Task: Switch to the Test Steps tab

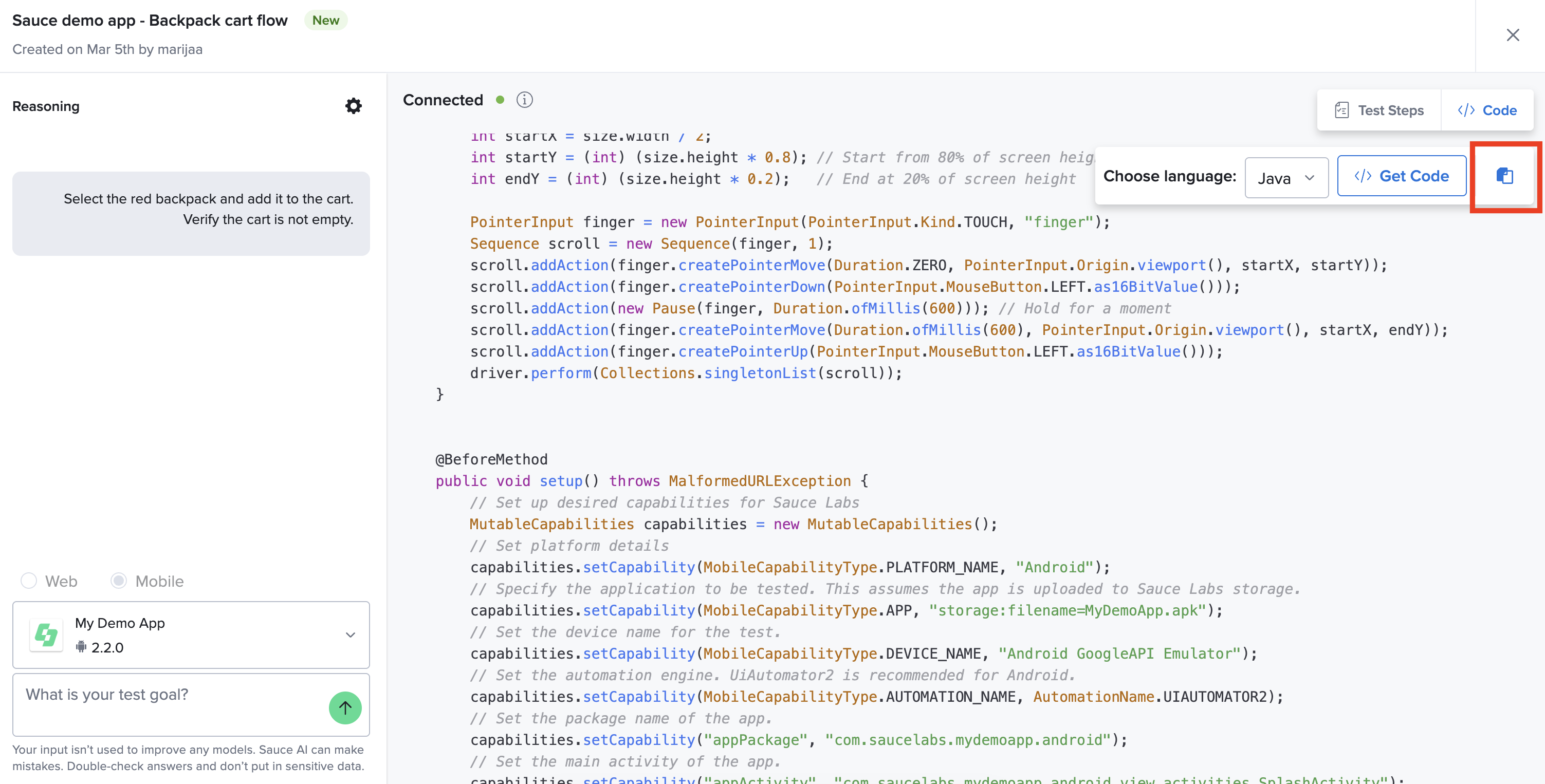Action: click(1379, 110)
